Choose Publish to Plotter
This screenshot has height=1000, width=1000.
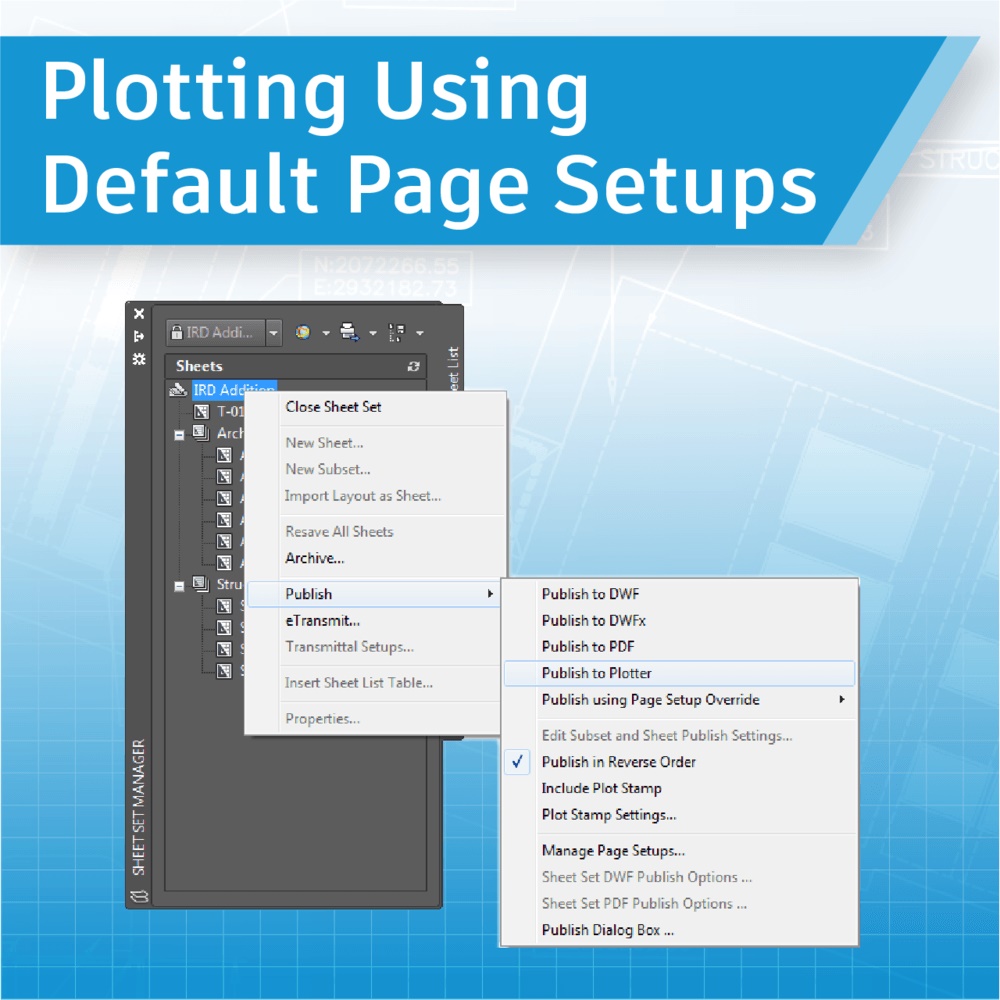pyautogui.click(x=679, y=673)
